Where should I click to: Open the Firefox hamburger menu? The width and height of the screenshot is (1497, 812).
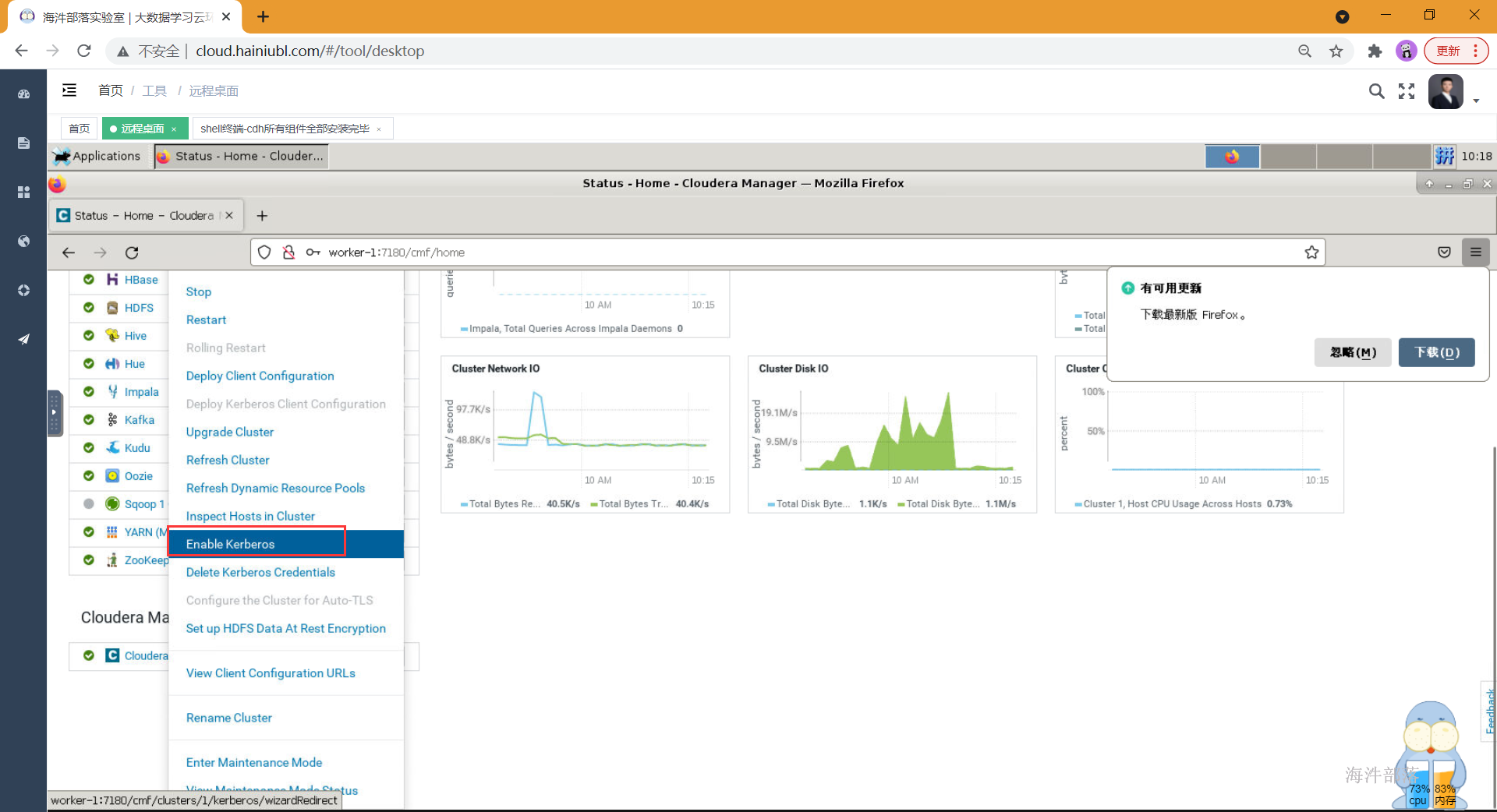[1475, 252]
